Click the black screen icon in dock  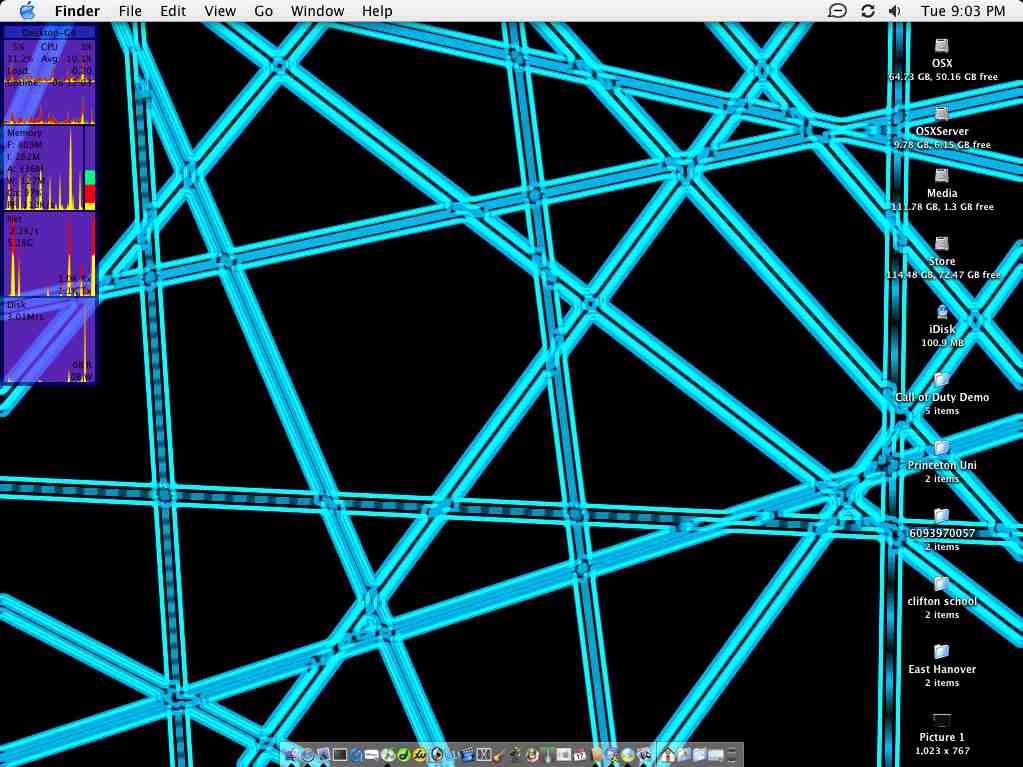pos(340,755)
